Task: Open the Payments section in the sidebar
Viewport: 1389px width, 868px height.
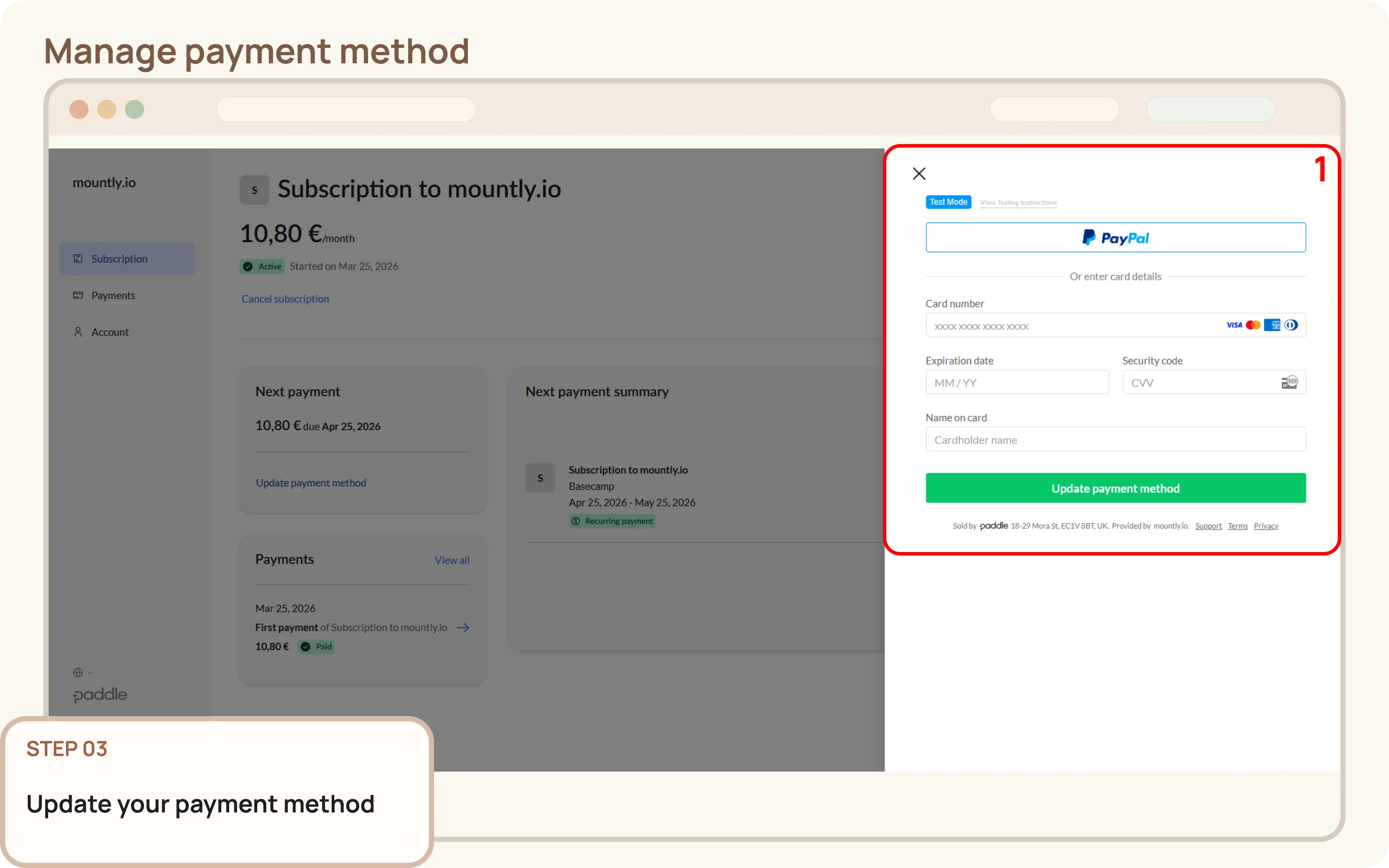Action: (x=112, y=295)
